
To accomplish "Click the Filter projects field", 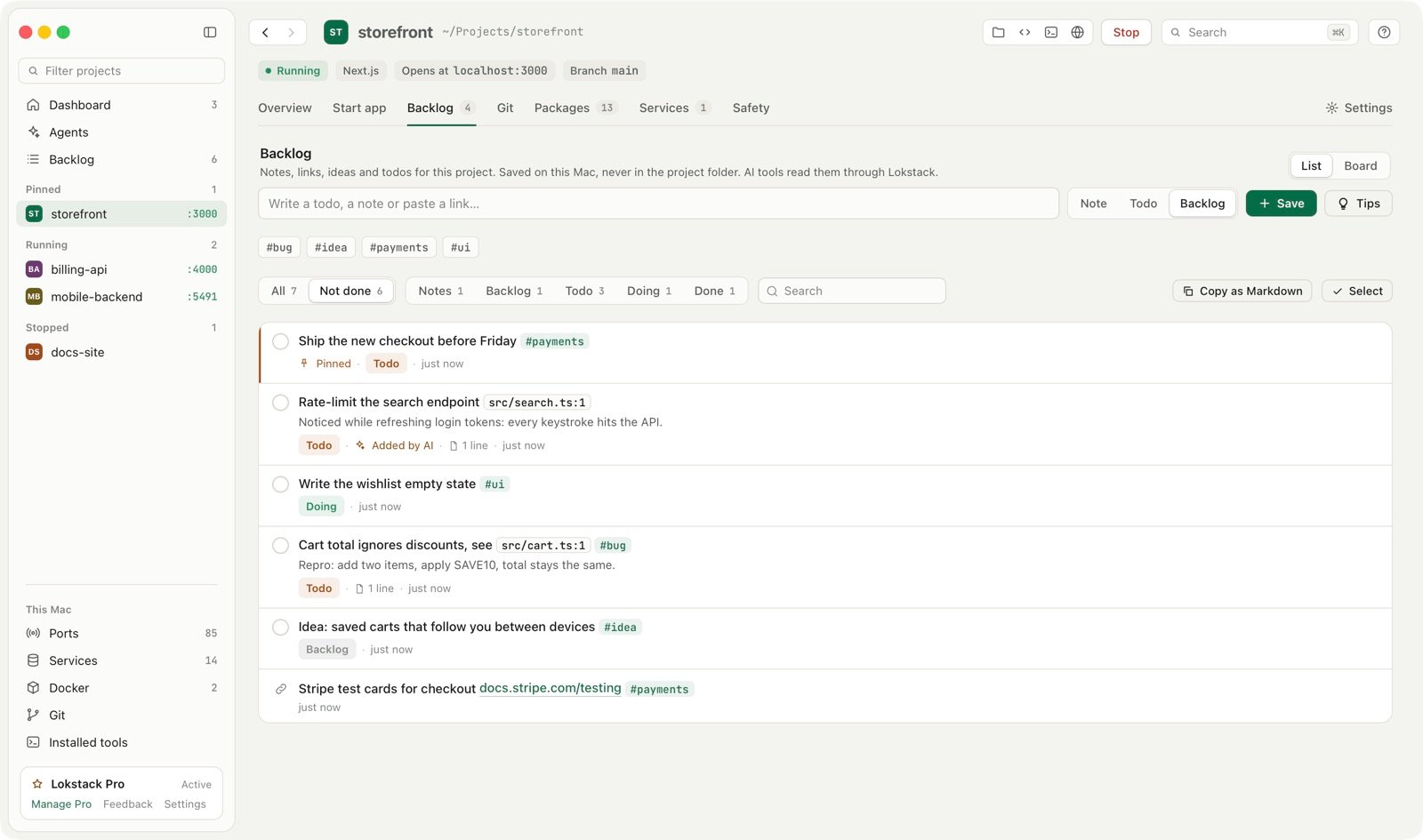I will 121,71.
